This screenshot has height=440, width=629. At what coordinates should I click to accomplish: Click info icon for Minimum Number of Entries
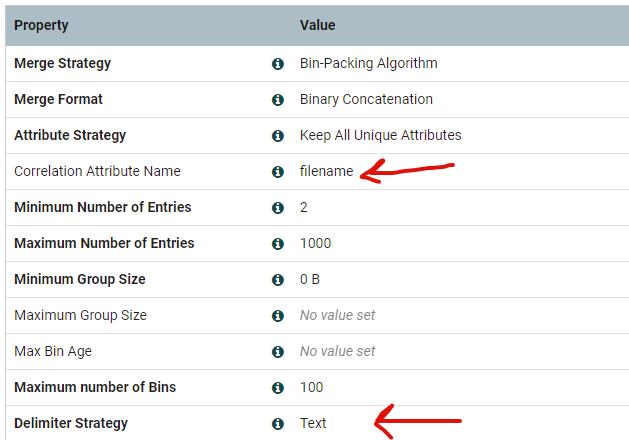pyautogui.click(x=278, y=208)
